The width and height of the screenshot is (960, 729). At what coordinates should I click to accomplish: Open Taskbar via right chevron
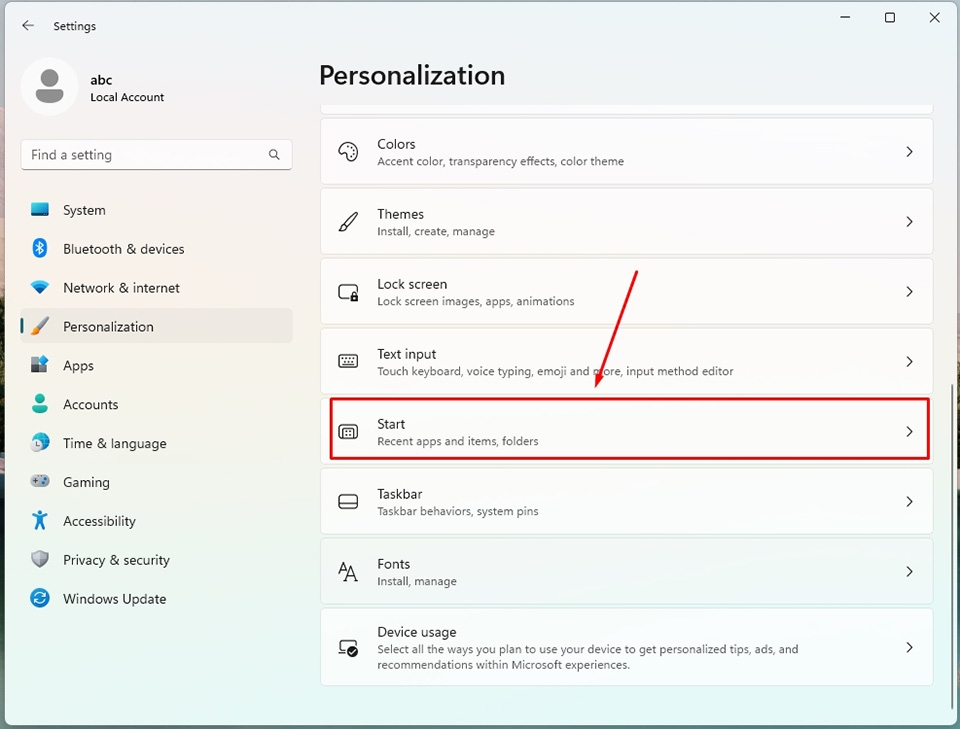pos(909,501)
